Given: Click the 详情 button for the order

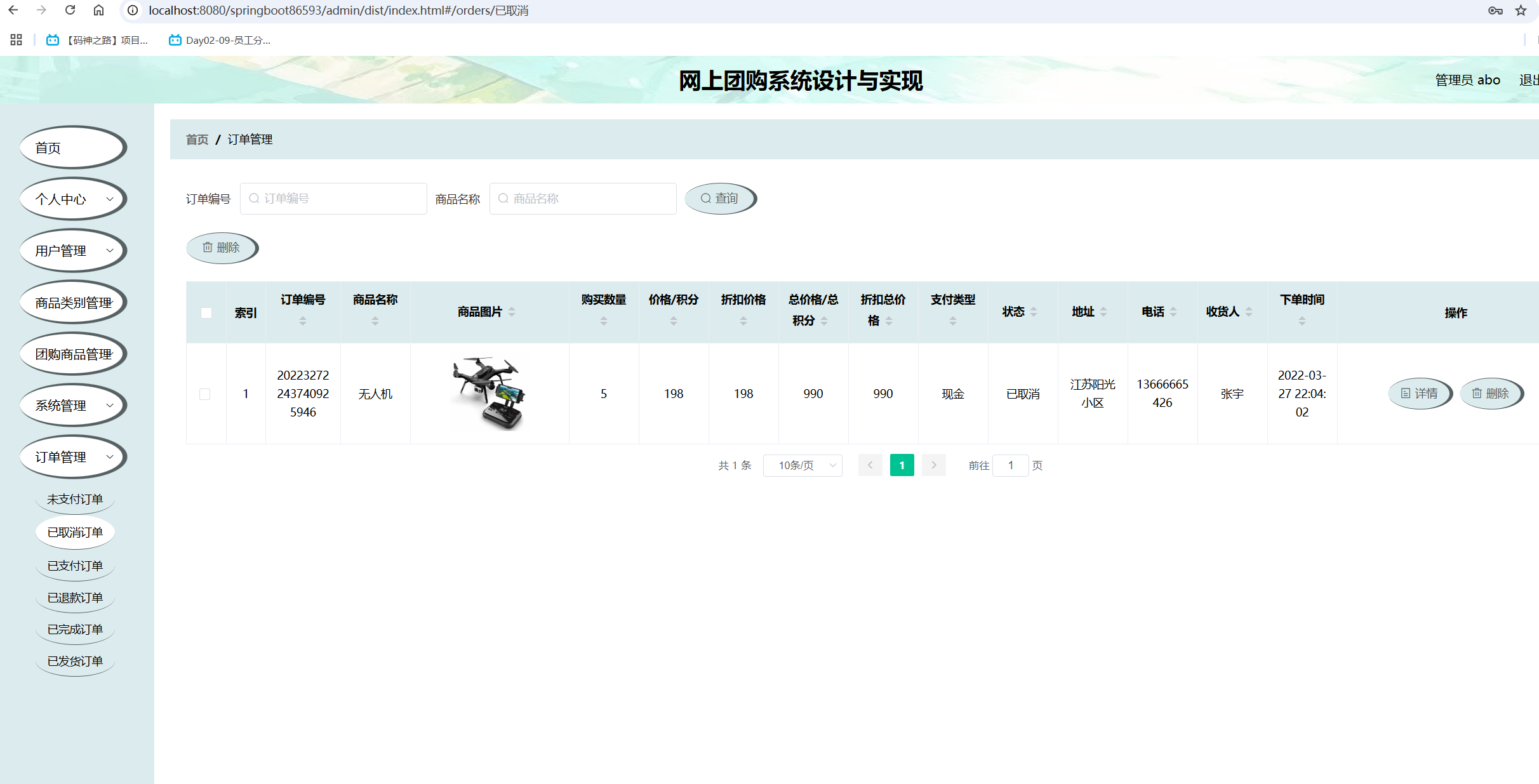Looking at the screenshot, I should (x=1420, y=394).
